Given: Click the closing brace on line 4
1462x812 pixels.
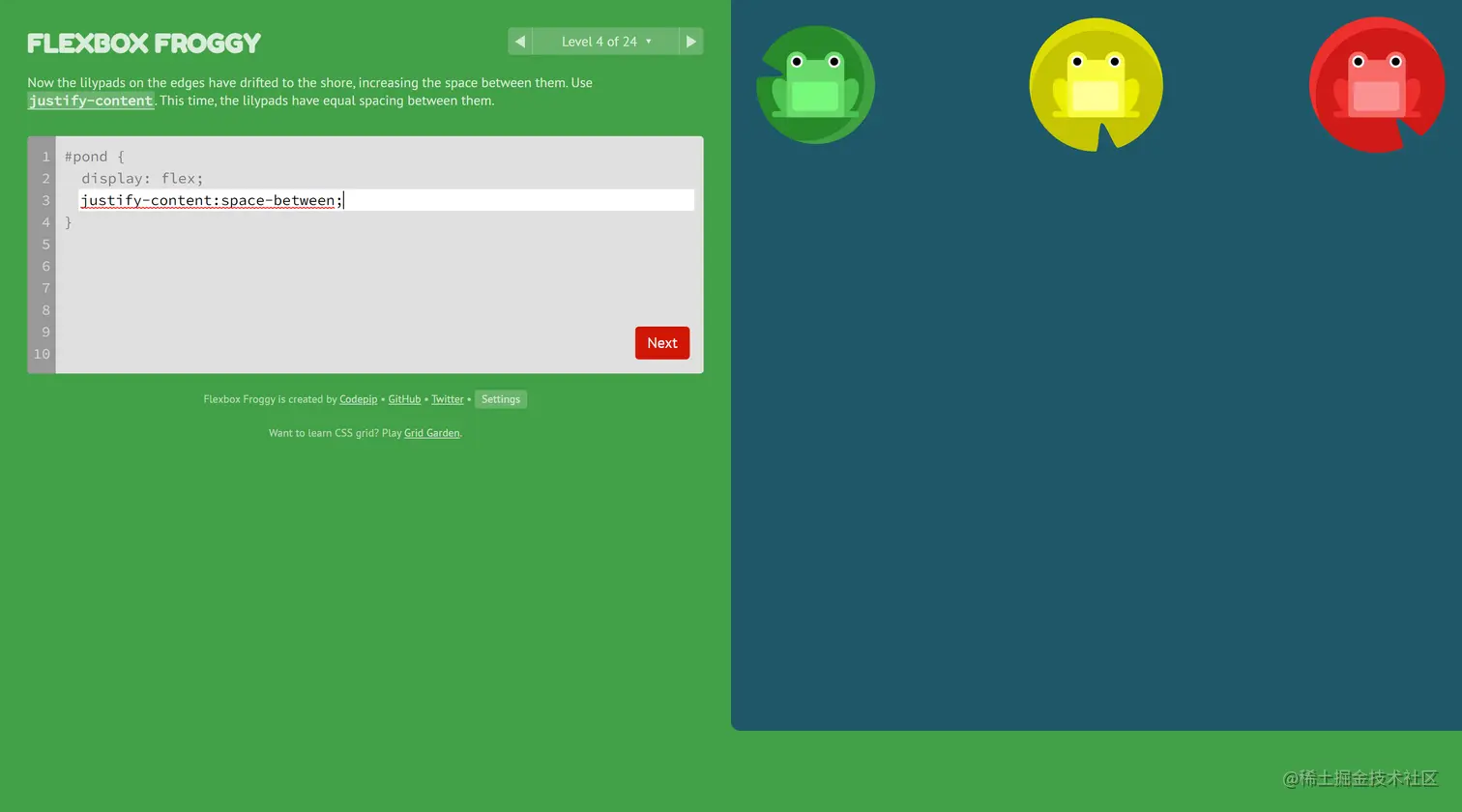Looking at the screenshot, I should (69, 222).
